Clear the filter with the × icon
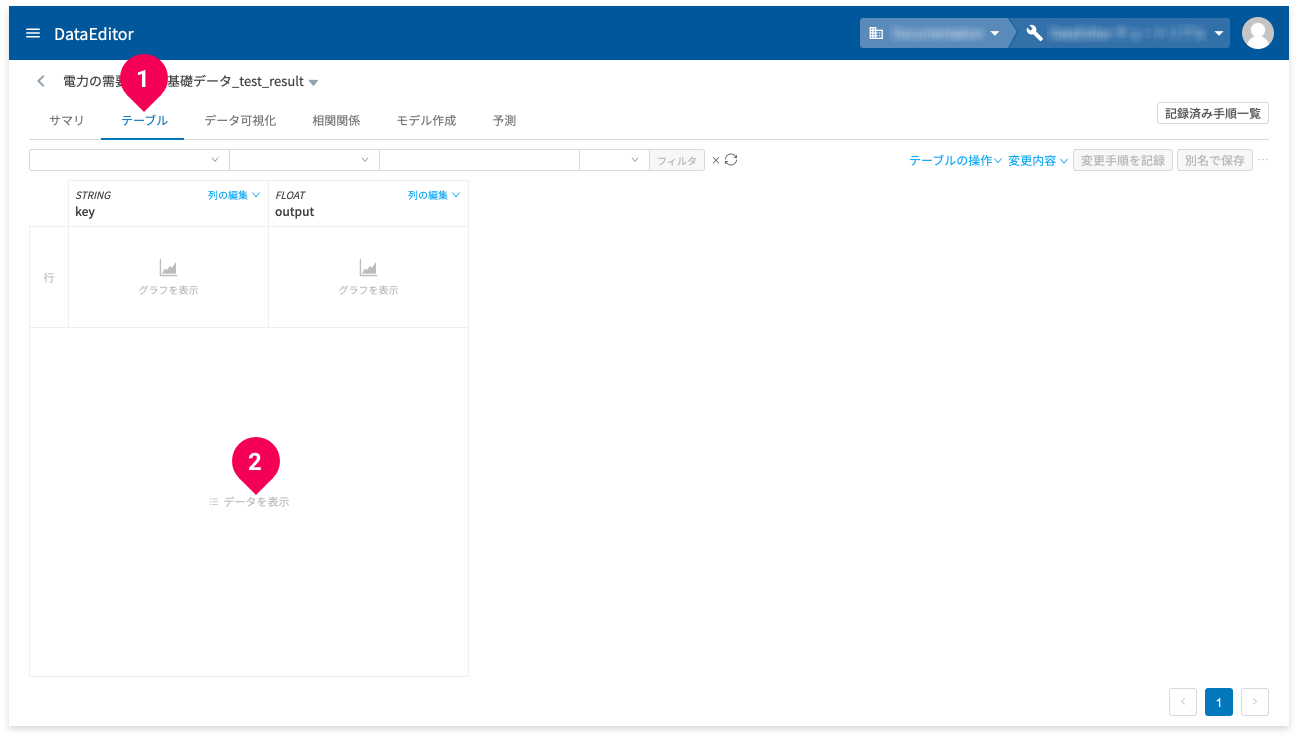The width and height of the screenshot is (1298, 738). pyautogui.click(x=715, y=160)
